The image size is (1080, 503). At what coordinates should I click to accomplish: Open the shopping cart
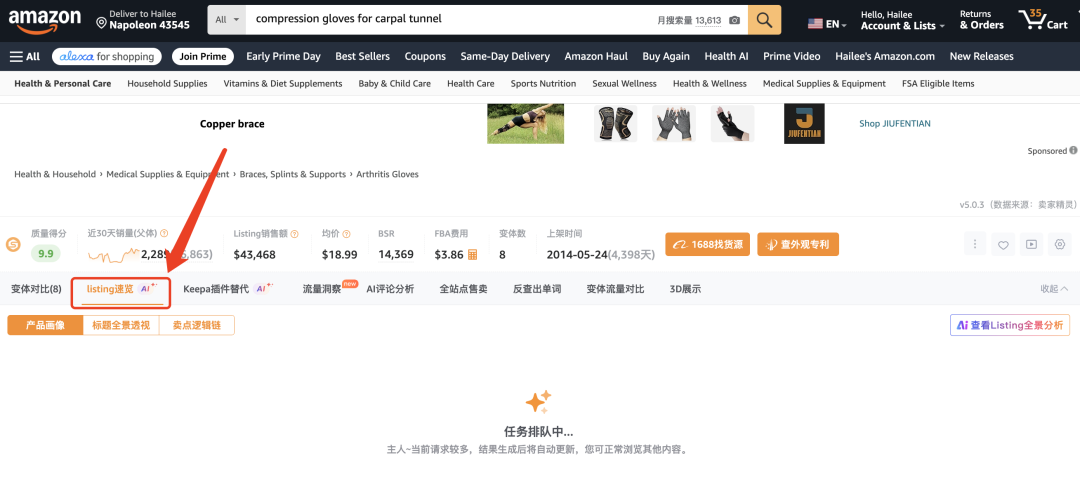coord(1043,20)
